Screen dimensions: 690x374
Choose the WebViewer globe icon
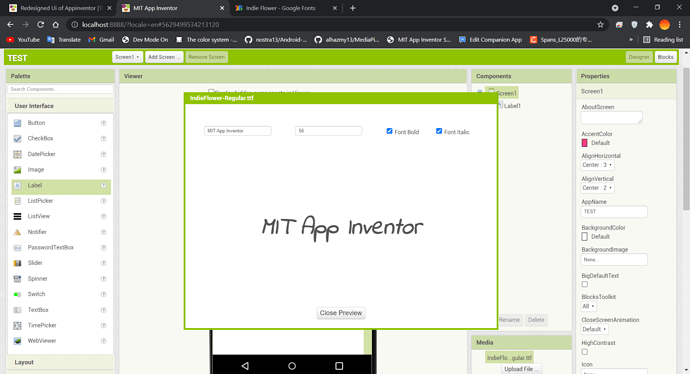(17, 341)
